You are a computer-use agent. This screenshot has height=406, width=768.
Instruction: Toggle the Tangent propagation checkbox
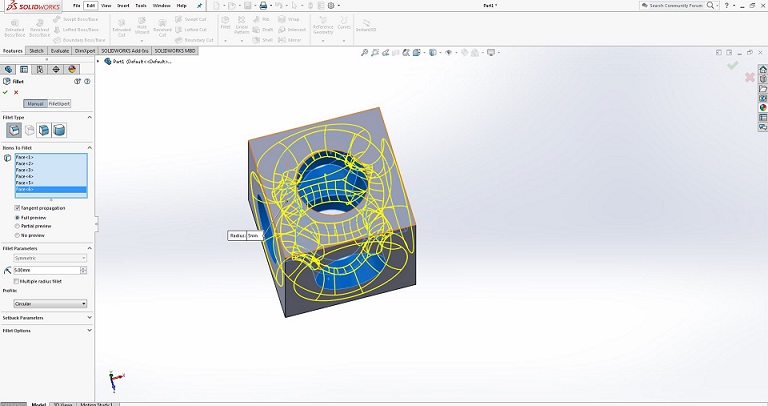click(17, 208)
